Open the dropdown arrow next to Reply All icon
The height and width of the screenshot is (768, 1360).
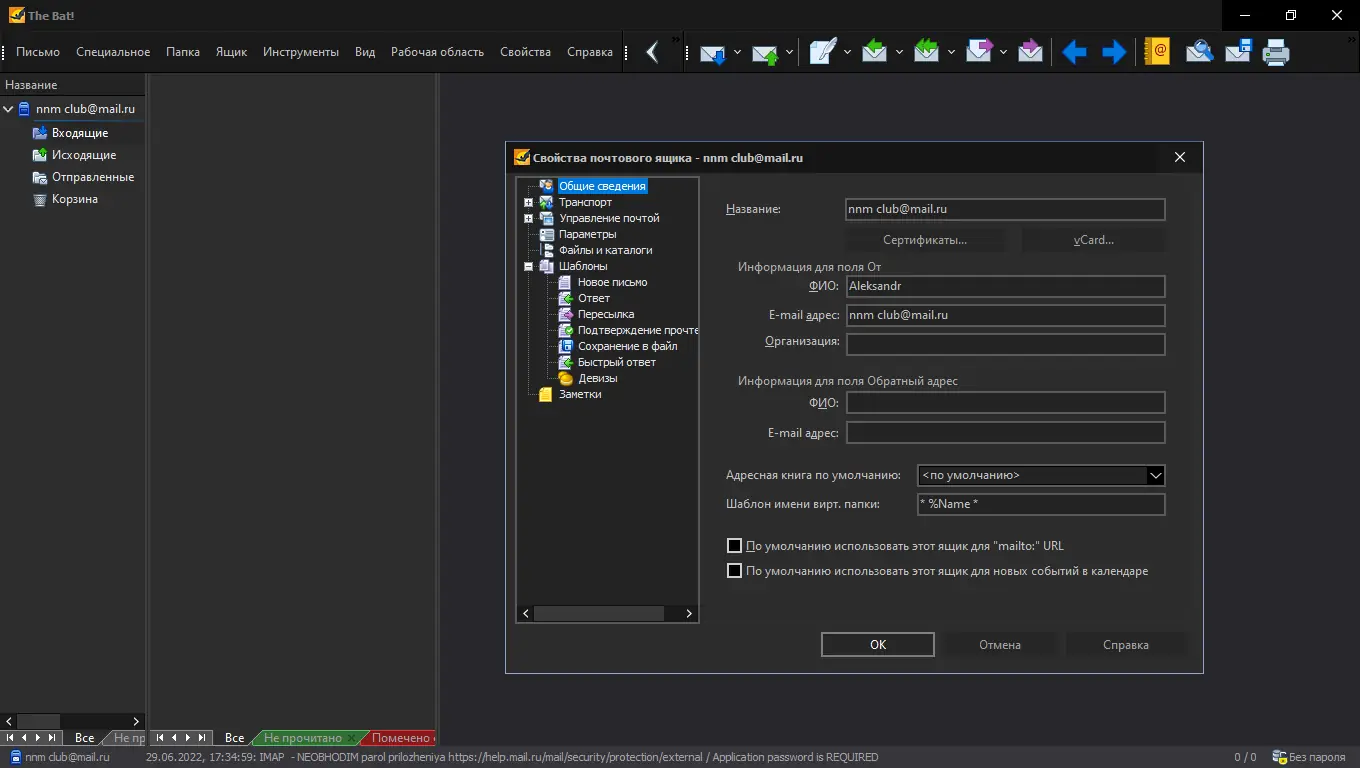click(950, 52)
